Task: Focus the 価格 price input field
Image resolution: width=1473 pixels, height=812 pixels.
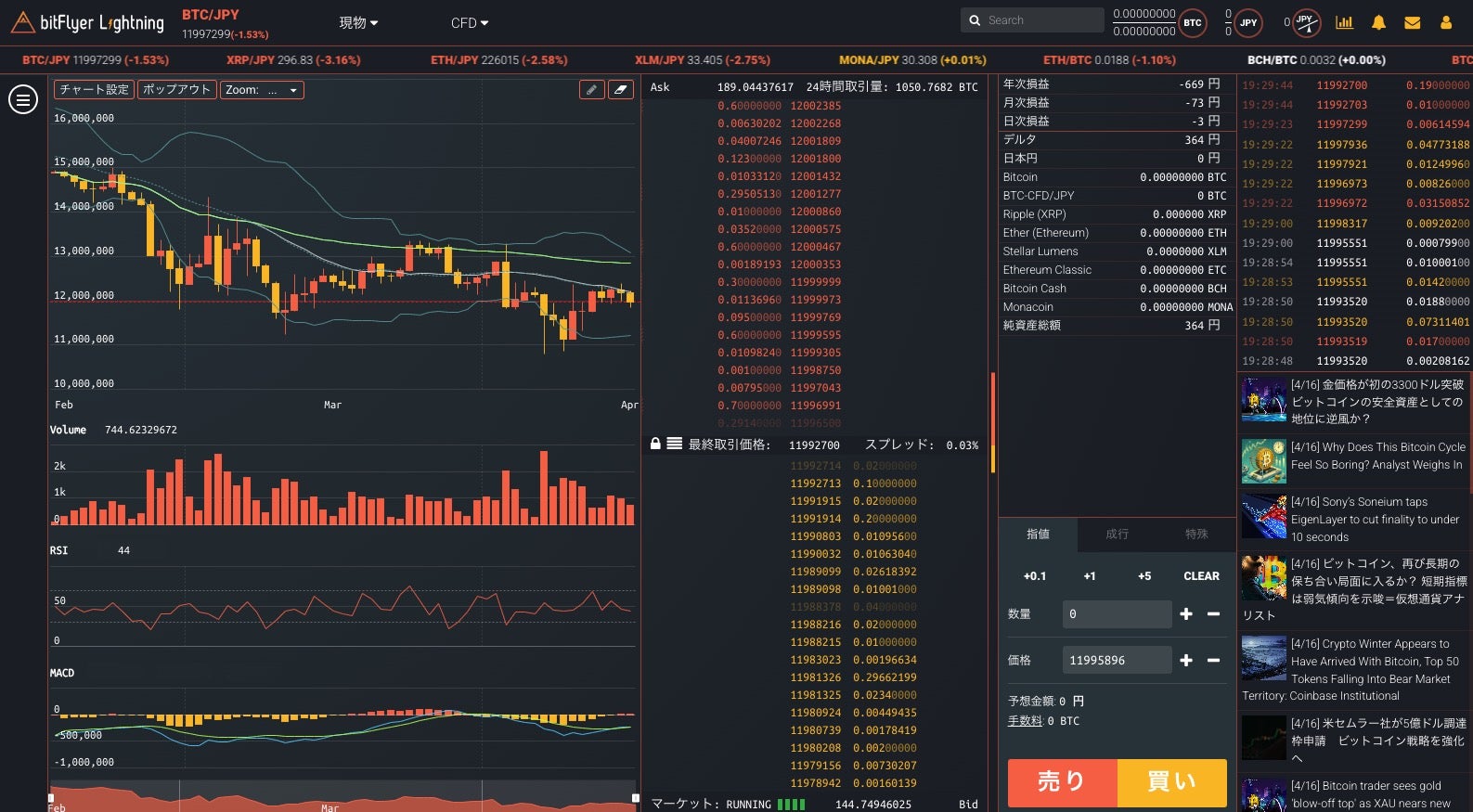Action: click(x=1117, y=660)
